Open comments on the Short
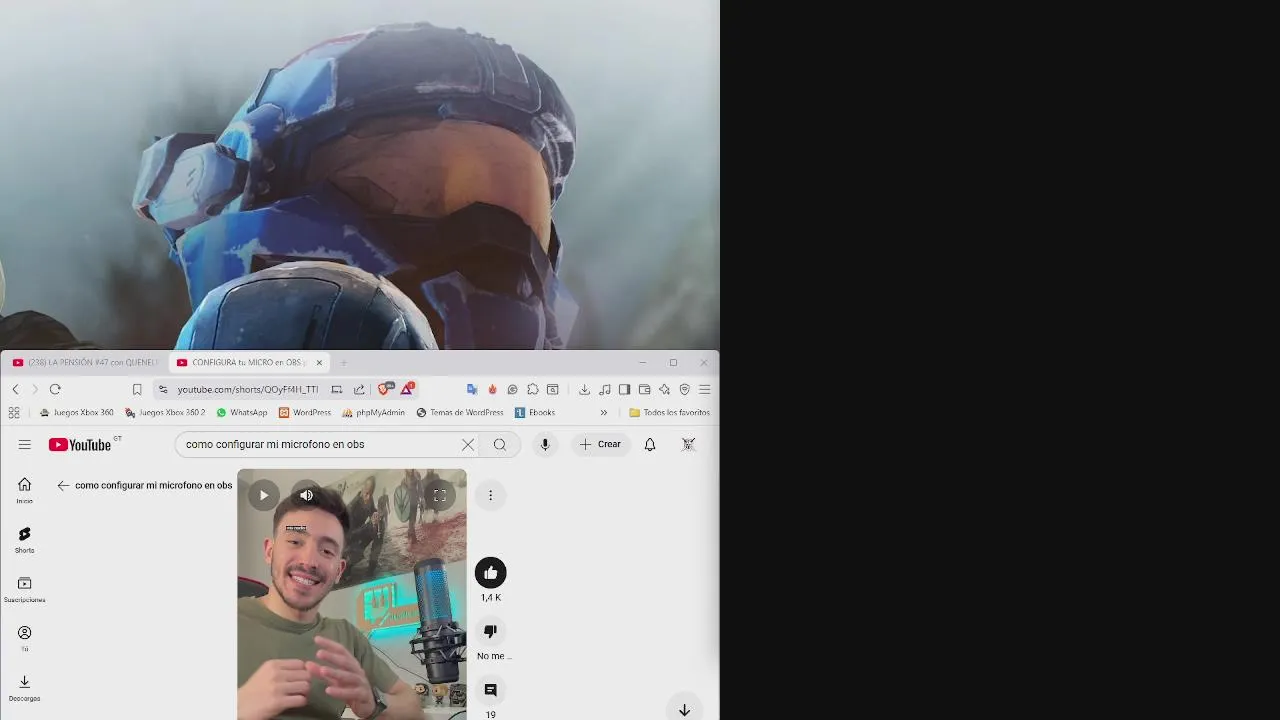This screenshot has width=1280, height=720. (490, 690)
